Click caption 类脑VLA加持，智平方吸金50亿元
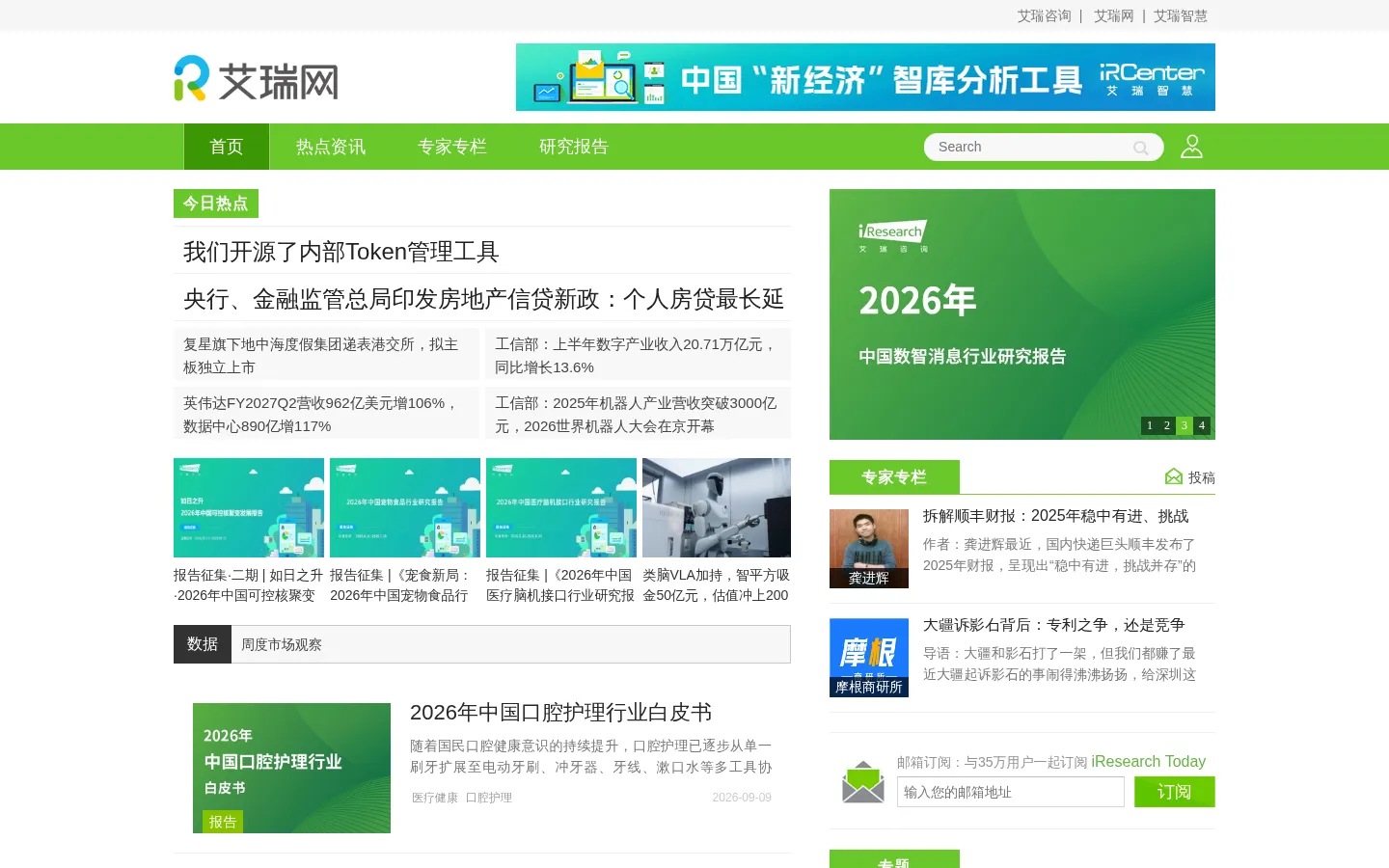 tap(717, 585)
